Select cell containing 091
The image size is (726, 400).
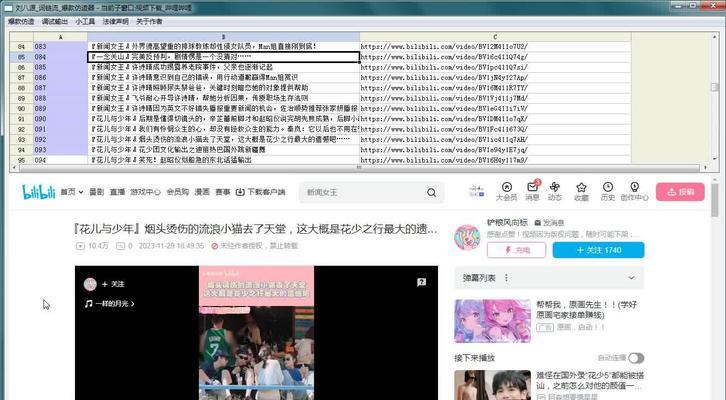click(x=60, y=129)
